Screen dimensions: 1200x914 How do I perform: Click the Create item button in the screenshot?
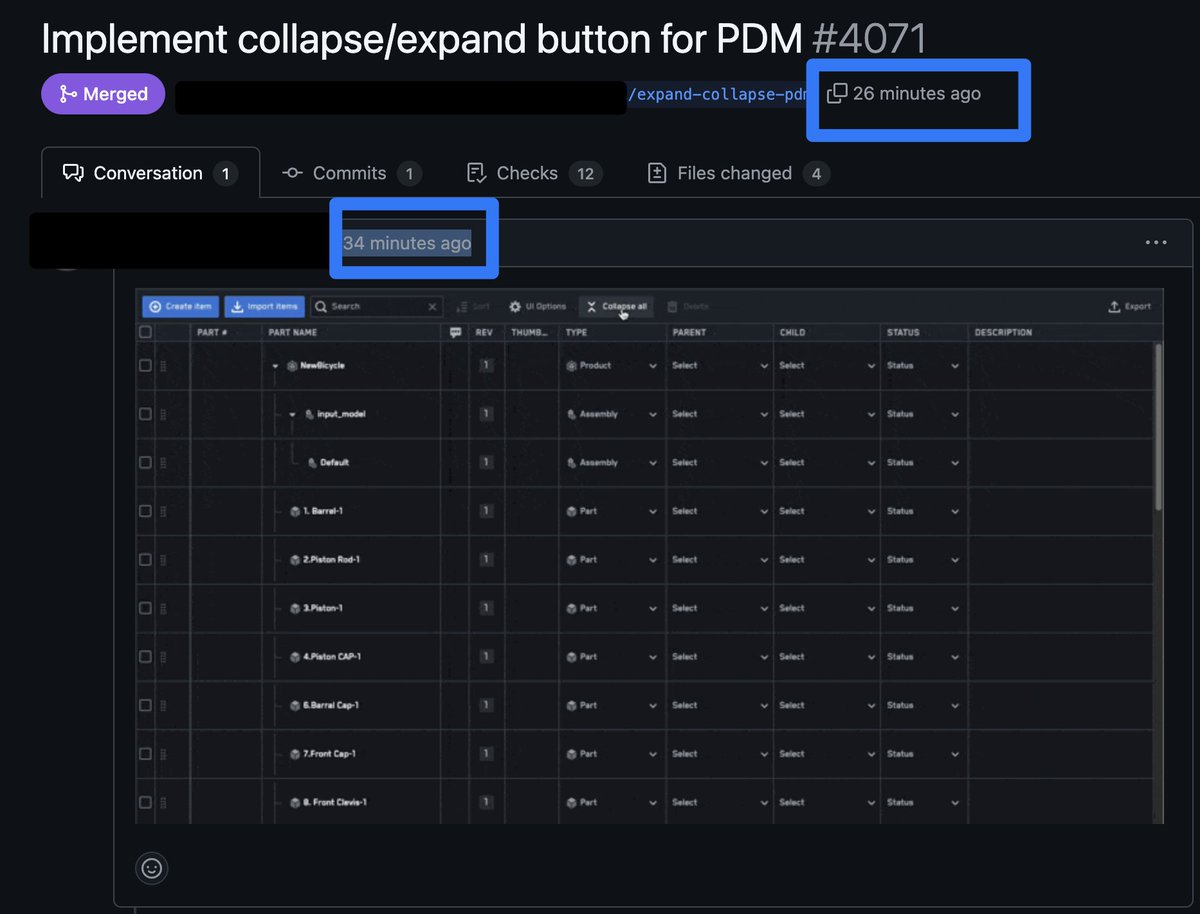(x=181, y=307)
